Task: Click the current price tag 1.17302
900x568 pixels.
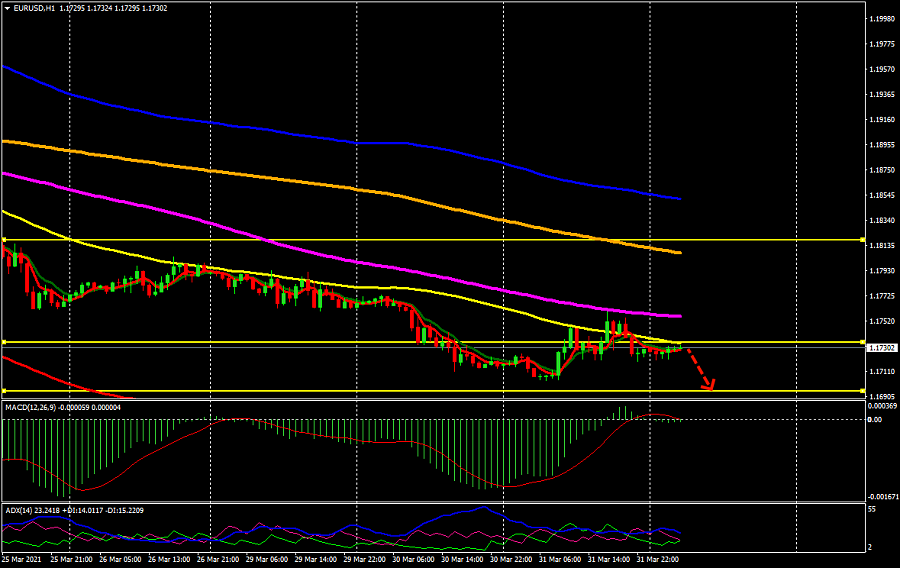Action: [882, 347]
